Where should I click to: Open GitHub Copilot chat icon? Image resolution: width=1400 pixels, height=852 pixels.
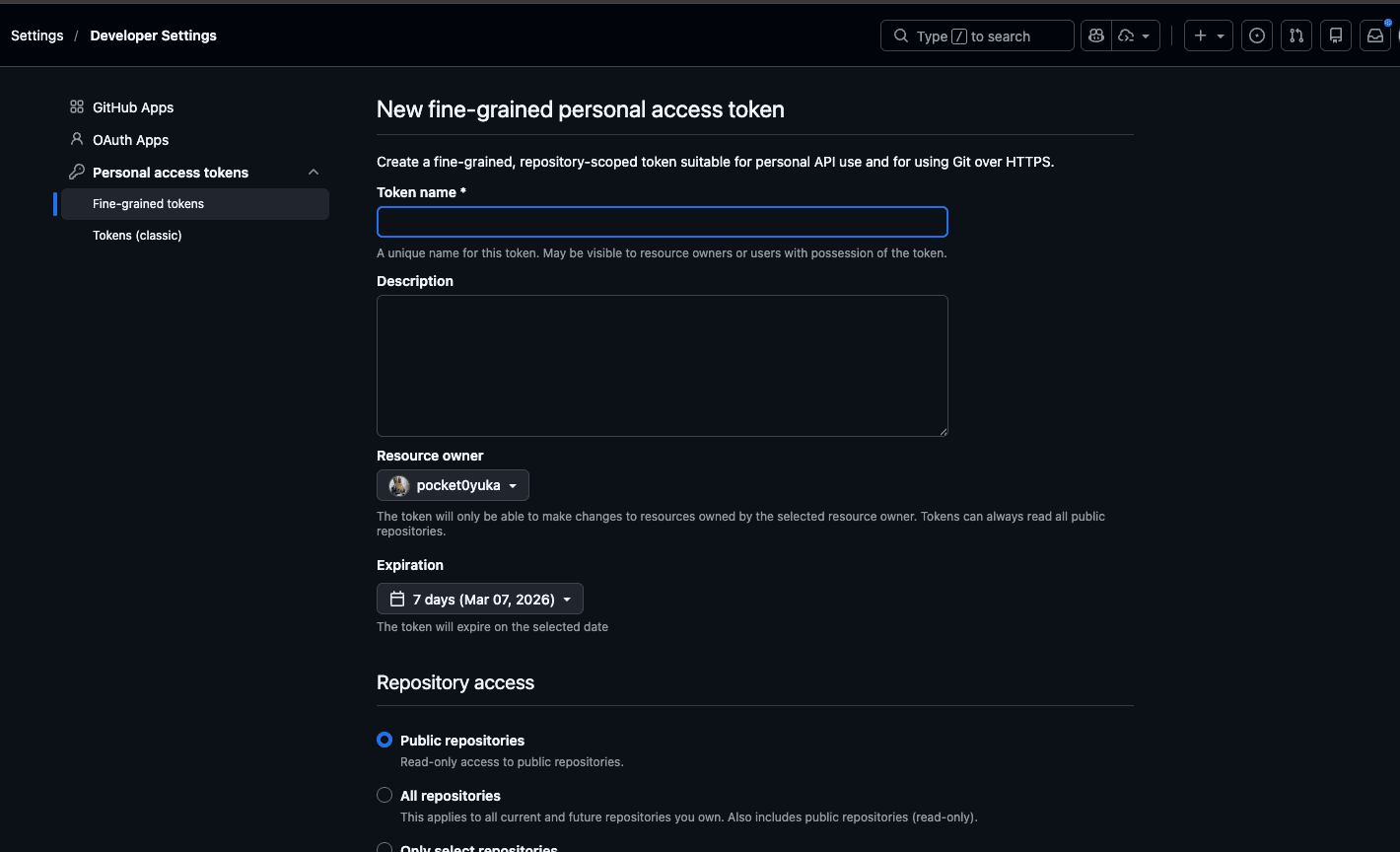(1096, 35)
